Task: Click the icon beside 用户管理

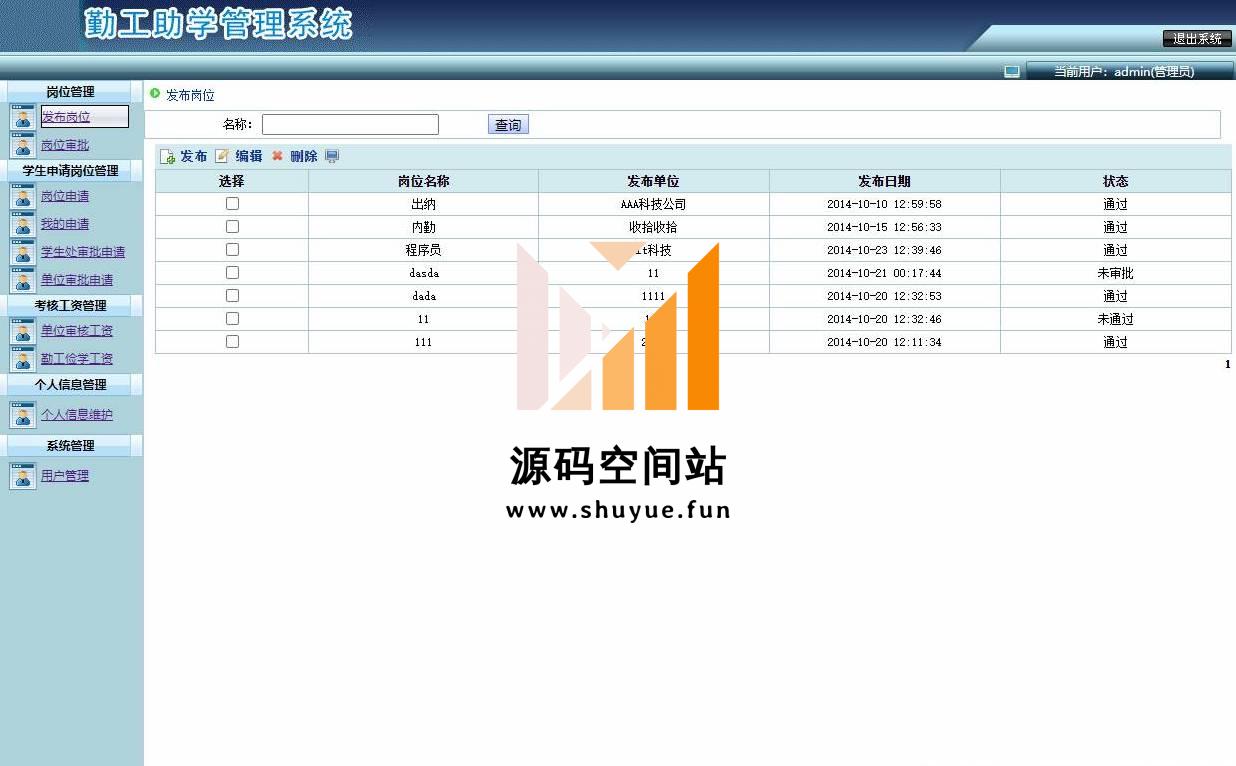Action: 23,476
